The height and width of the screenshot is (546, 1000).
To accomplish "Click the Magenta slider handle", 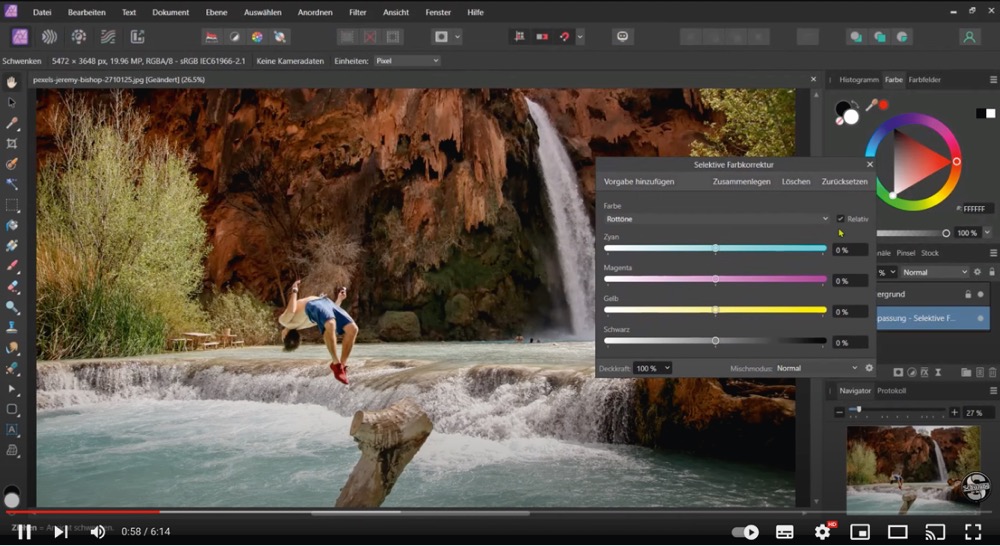I will click(715, 279).
